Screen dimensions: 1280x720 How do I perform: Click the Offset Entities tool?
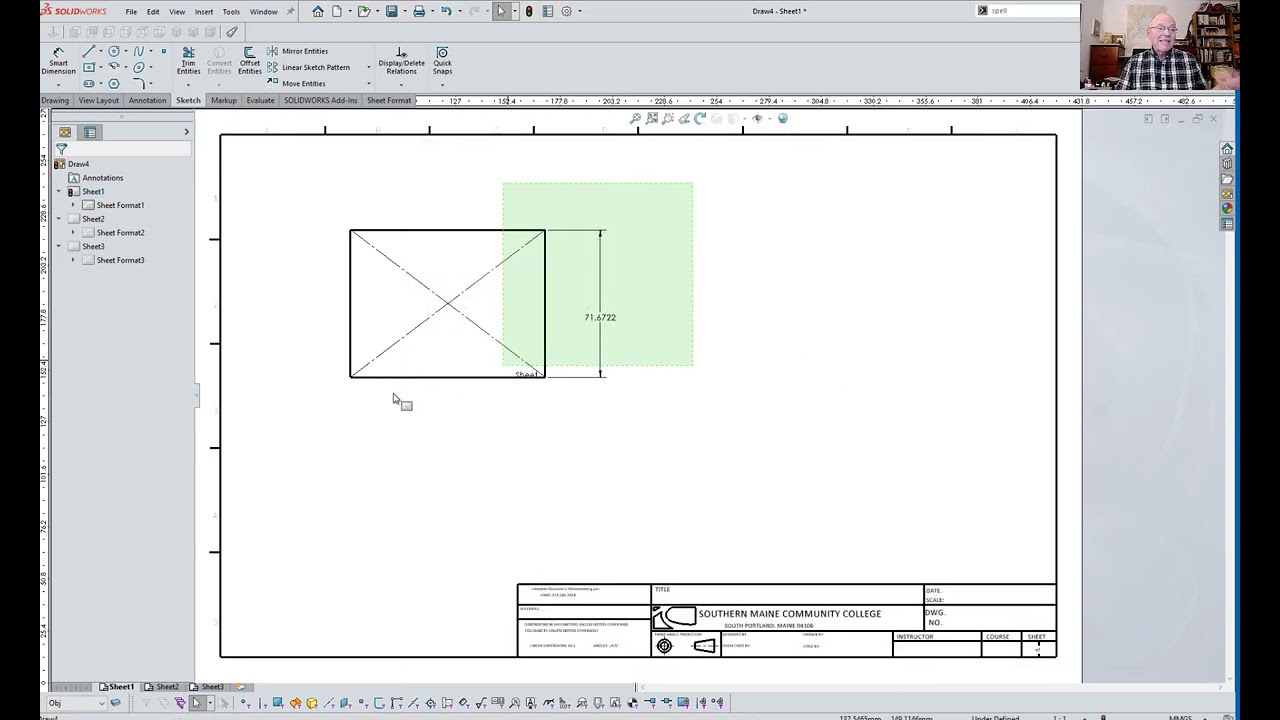pos(250,60)
